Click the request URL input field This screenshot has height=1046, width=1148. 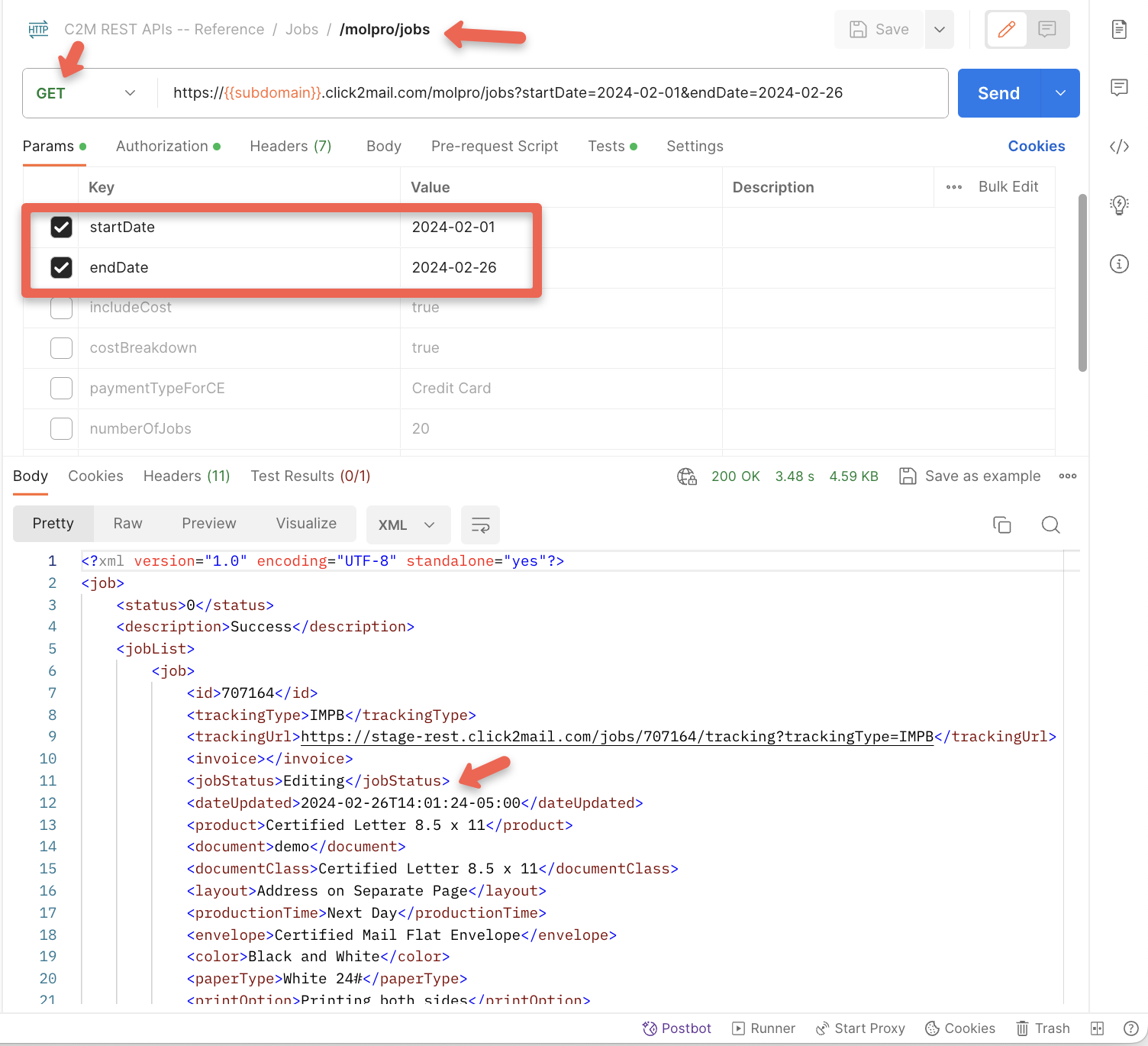tap(550, 93)
